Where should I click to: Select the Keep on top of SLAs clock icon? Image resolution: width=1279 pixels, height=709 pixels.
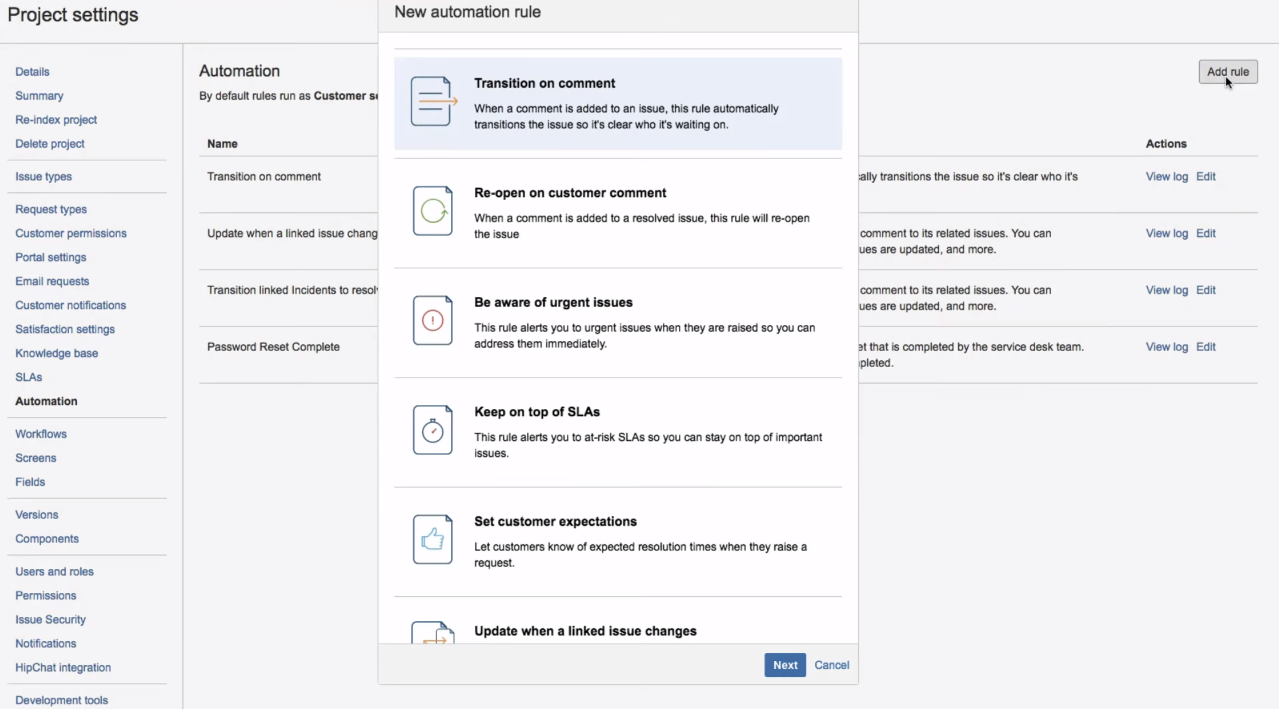[432, 431]
